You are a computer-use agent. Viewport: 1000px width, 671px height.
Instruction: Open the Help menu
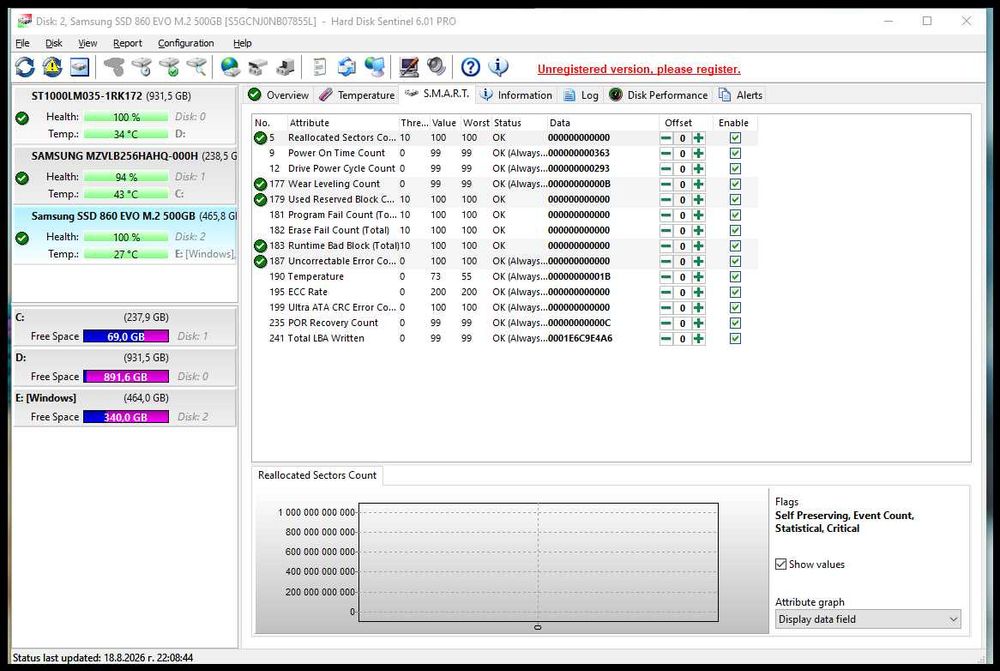pos(242,43)
